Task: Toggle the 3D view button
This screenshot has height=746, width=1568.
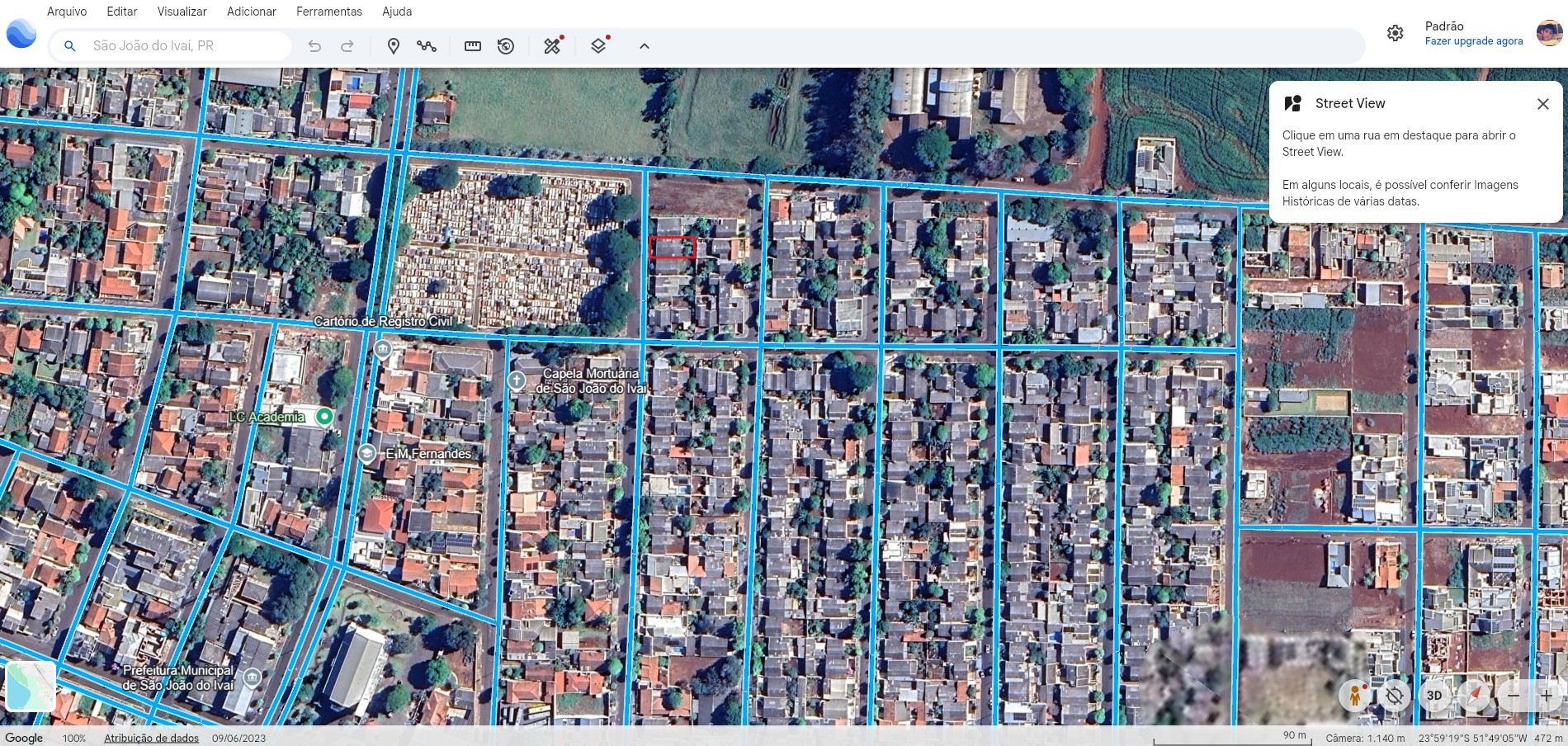Action: point(1434,696)
